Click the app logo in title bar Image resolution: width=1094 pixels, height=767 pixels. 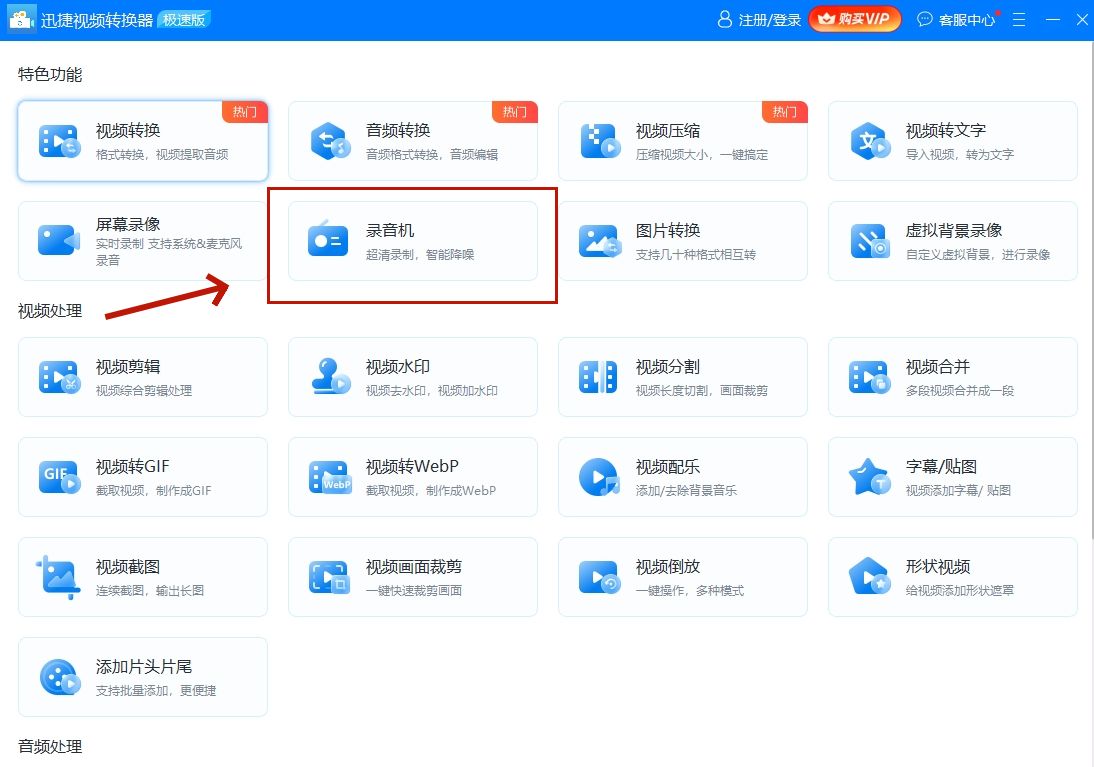[x=22, y=20]
